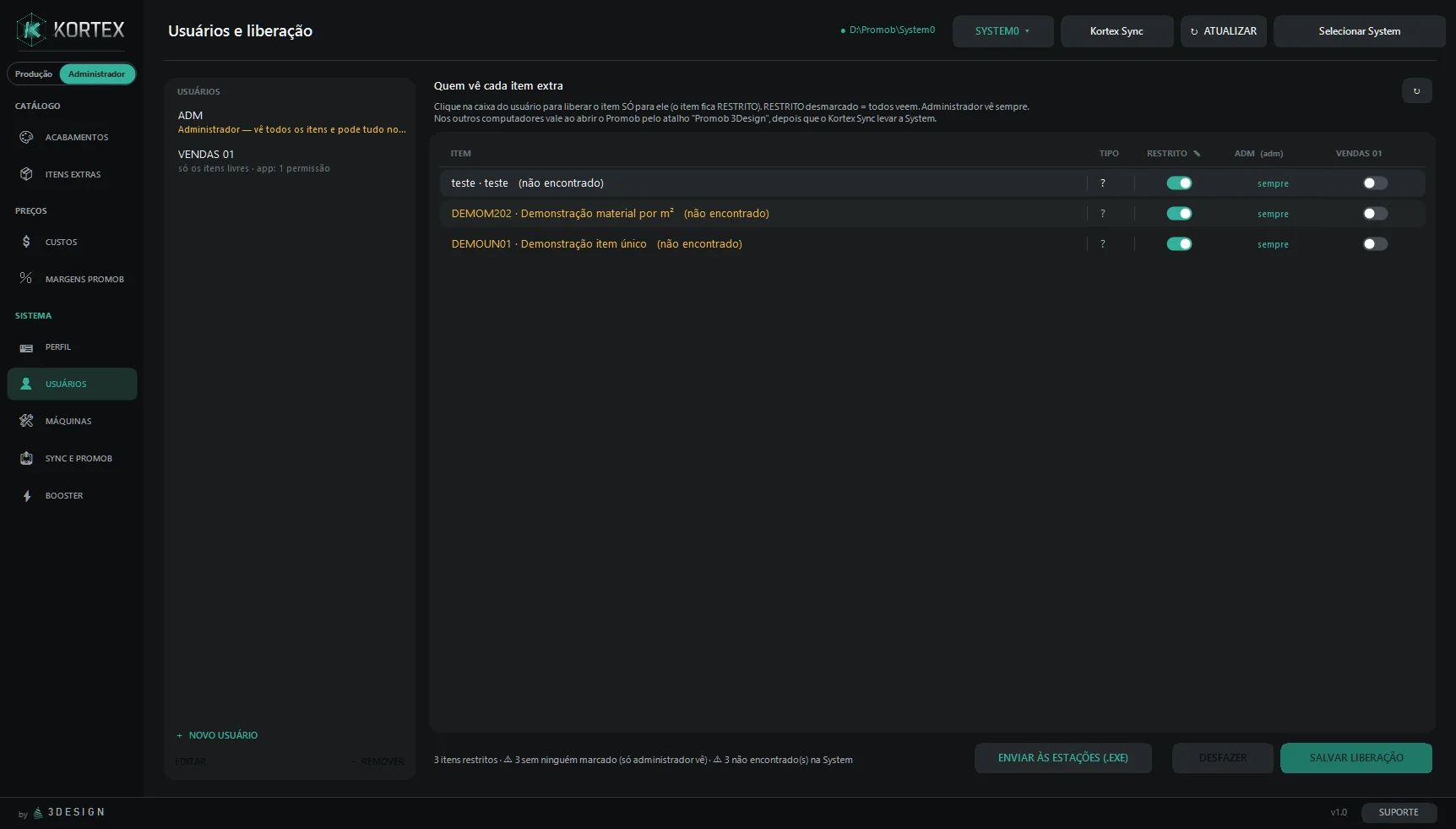The image size is (1456, 829).
Task: Enable VENDAS 01 access for DEMOUN01
Action: [x=1375, y=244]
